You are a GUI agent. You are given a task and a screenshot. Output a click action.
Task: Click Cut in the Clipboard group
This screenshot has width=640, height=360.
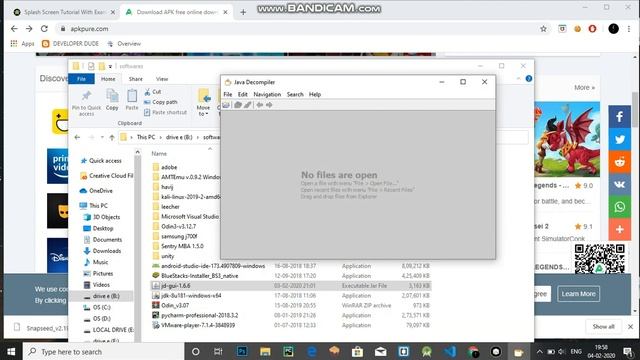pyautogui.click(x=153, y=92)
